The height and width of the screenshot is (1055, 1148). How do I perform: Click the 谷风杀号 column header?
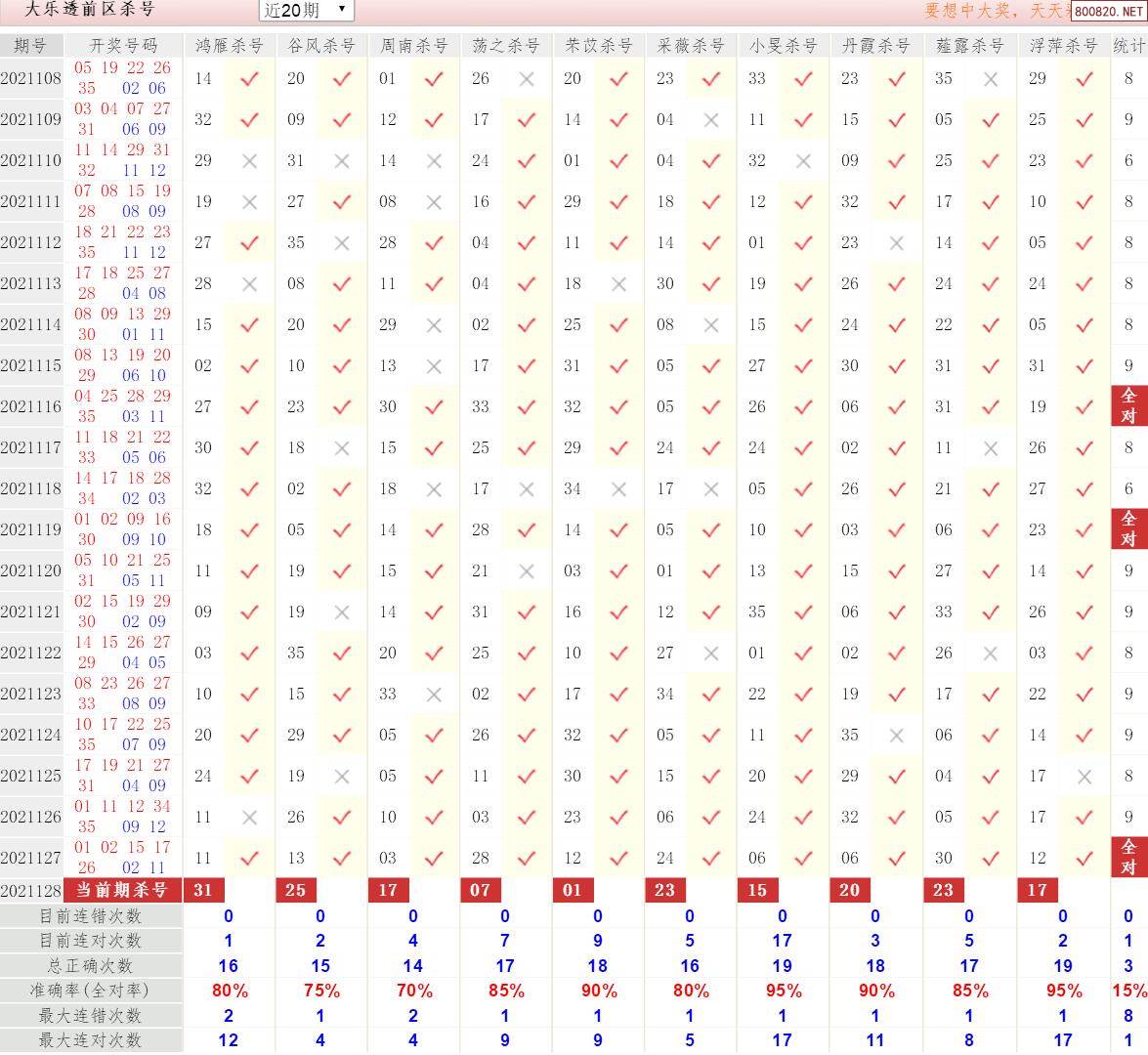point(321,45)
